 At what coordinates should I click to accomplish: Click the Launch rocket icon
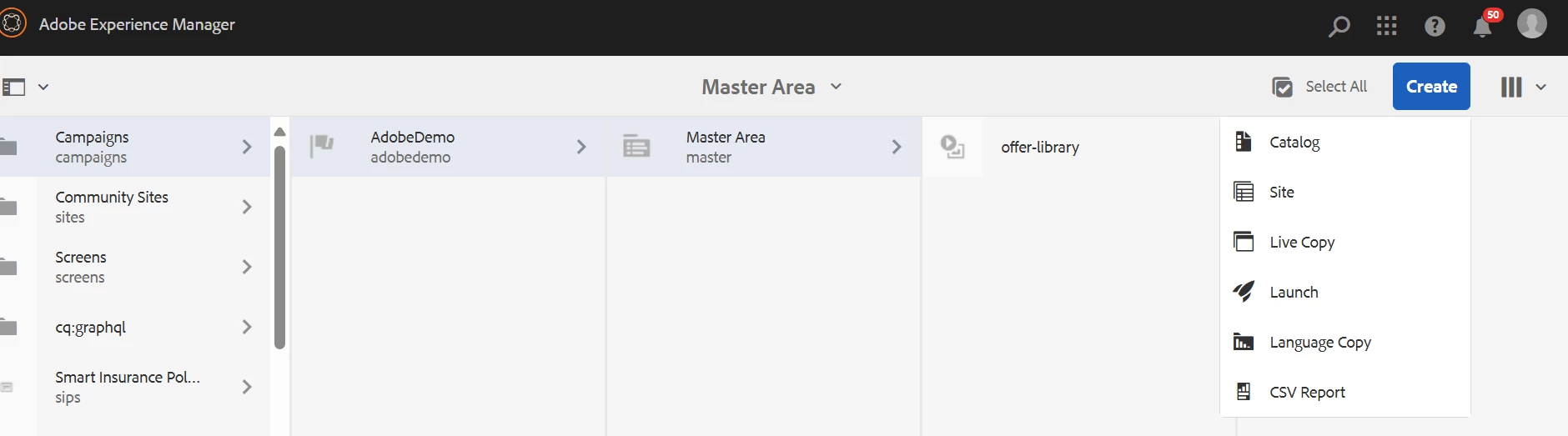(x=1244, y=291)
